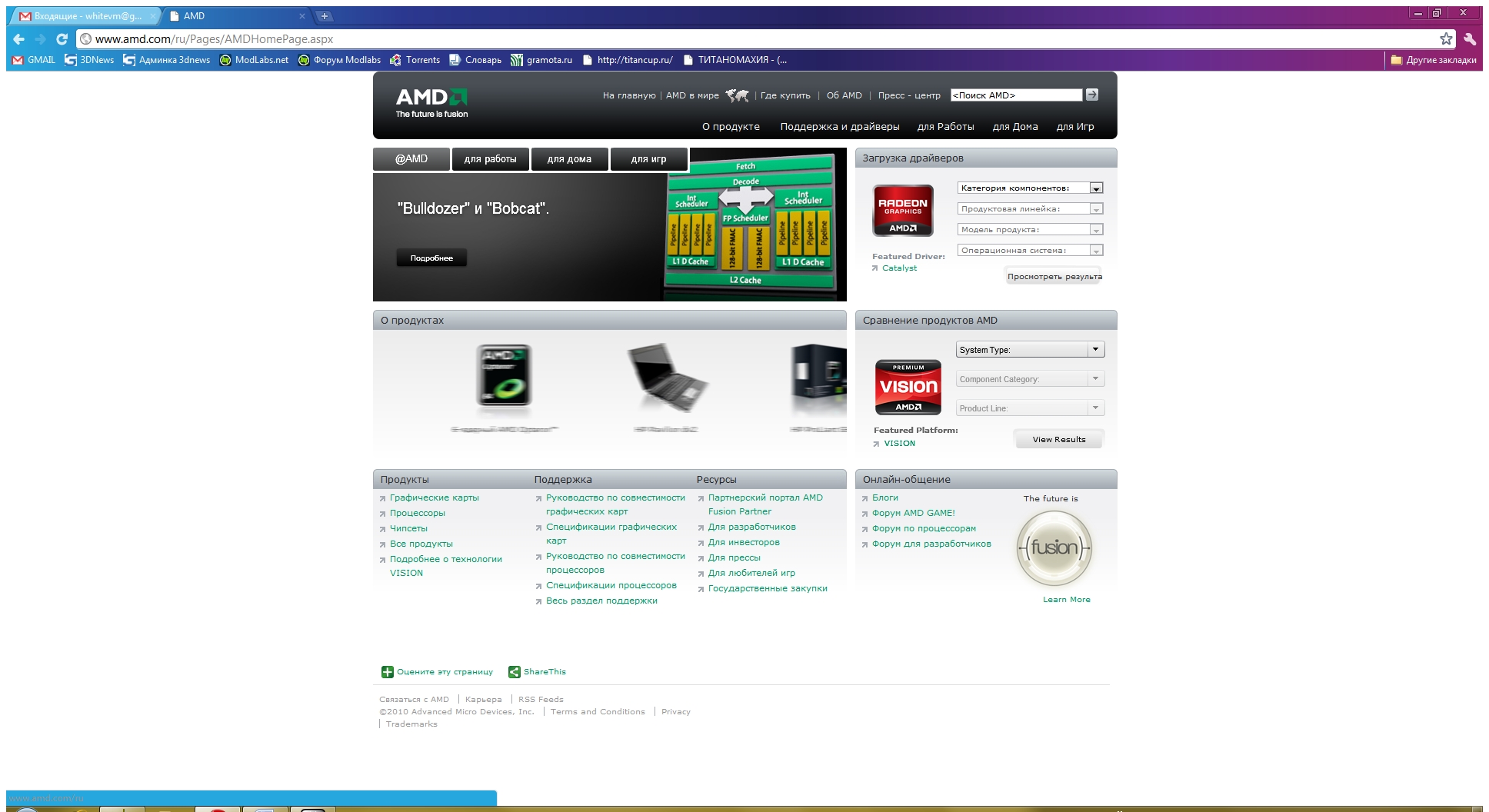
Task: Open the ModLabs.net bookmark
Action: [x=254, y=60]
